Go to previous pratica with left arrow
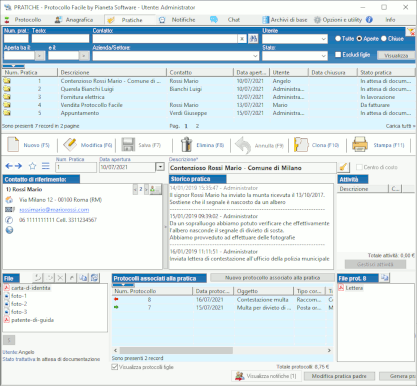Screen dimensions: 417x386 tap(9, 166)
